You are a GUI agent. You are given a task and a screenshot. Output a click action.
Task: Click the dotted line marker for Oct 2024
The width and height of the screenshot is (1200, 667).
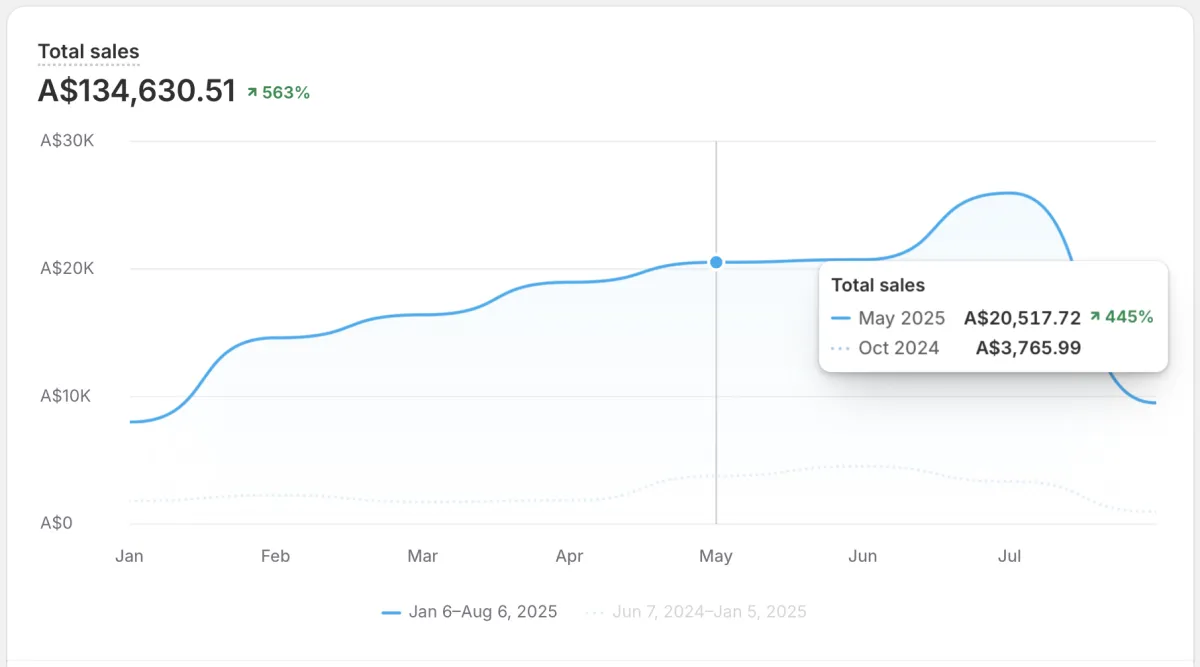pyautogui.click(x=840, y=348)
